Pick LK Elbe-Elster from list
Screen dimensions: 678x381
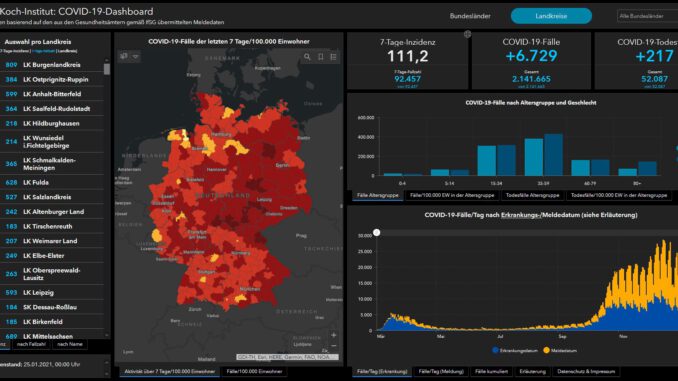(x=52, y=256)
